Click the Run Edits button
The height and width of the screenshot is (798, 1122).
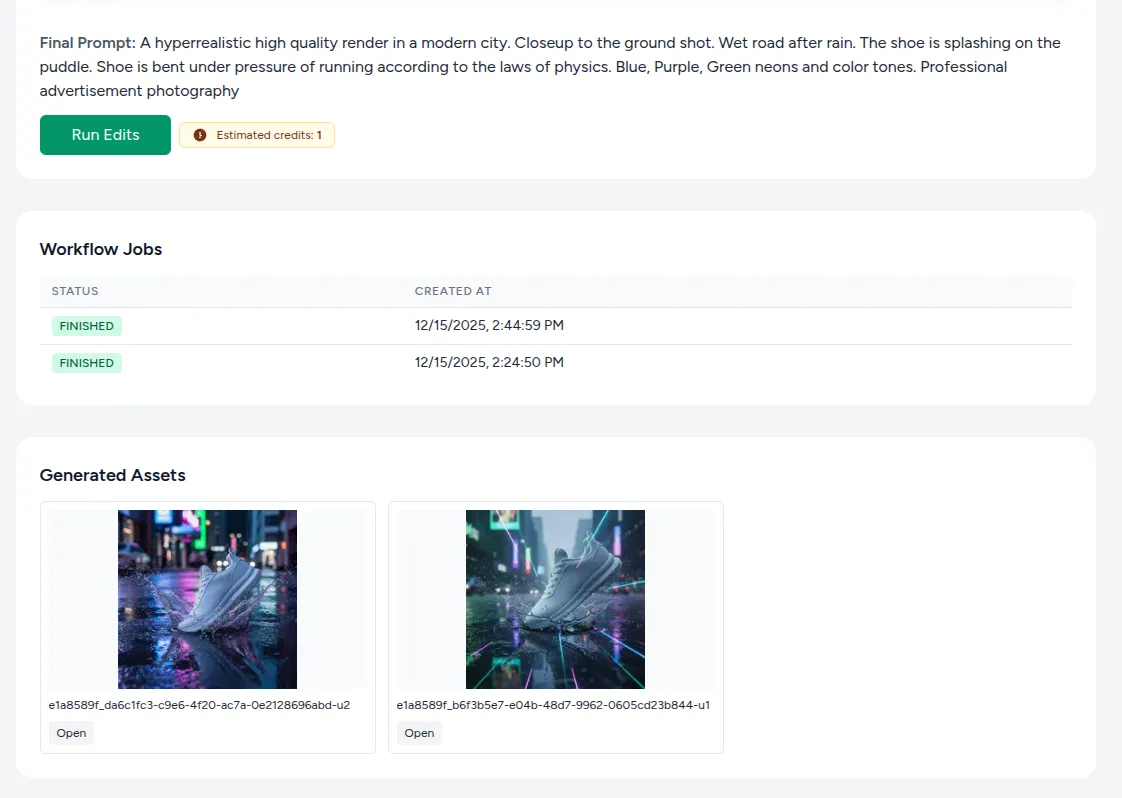click(x=105, y=135)
